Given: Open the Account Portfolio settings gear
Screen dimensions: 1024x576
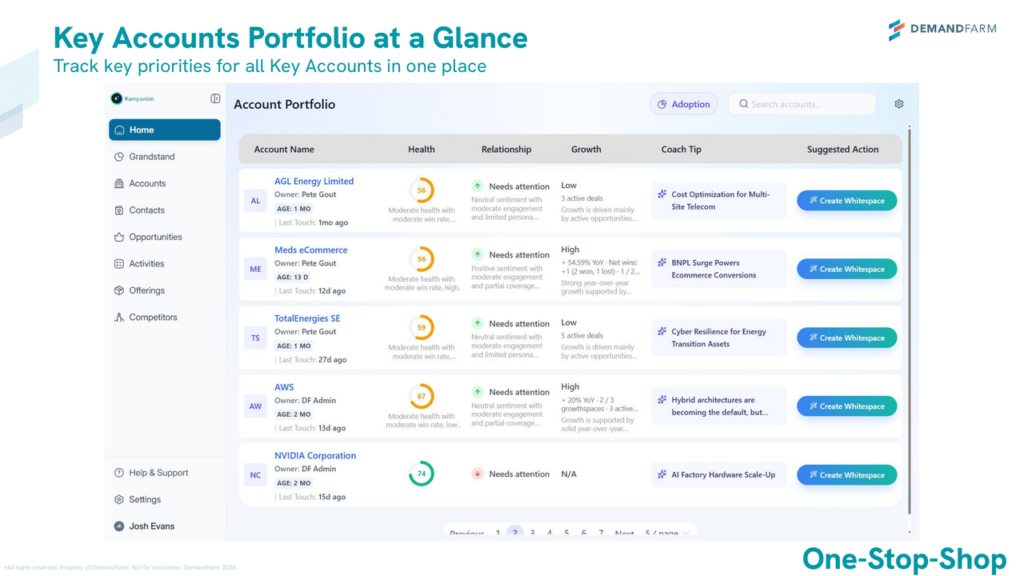Looking at the screenshot, I should click(898, 103).
